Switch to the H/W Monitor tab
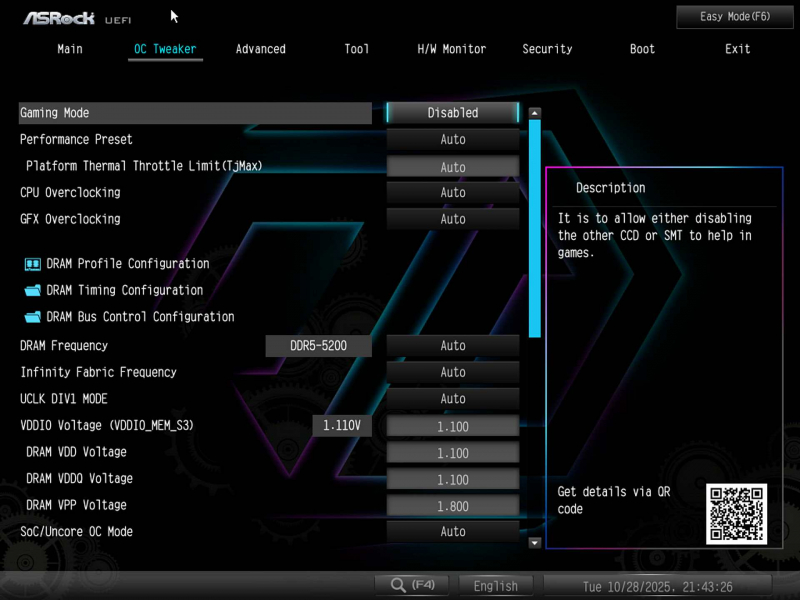This screenshot has width=800, height=600. pyautogui.click(x=451, y=49)
